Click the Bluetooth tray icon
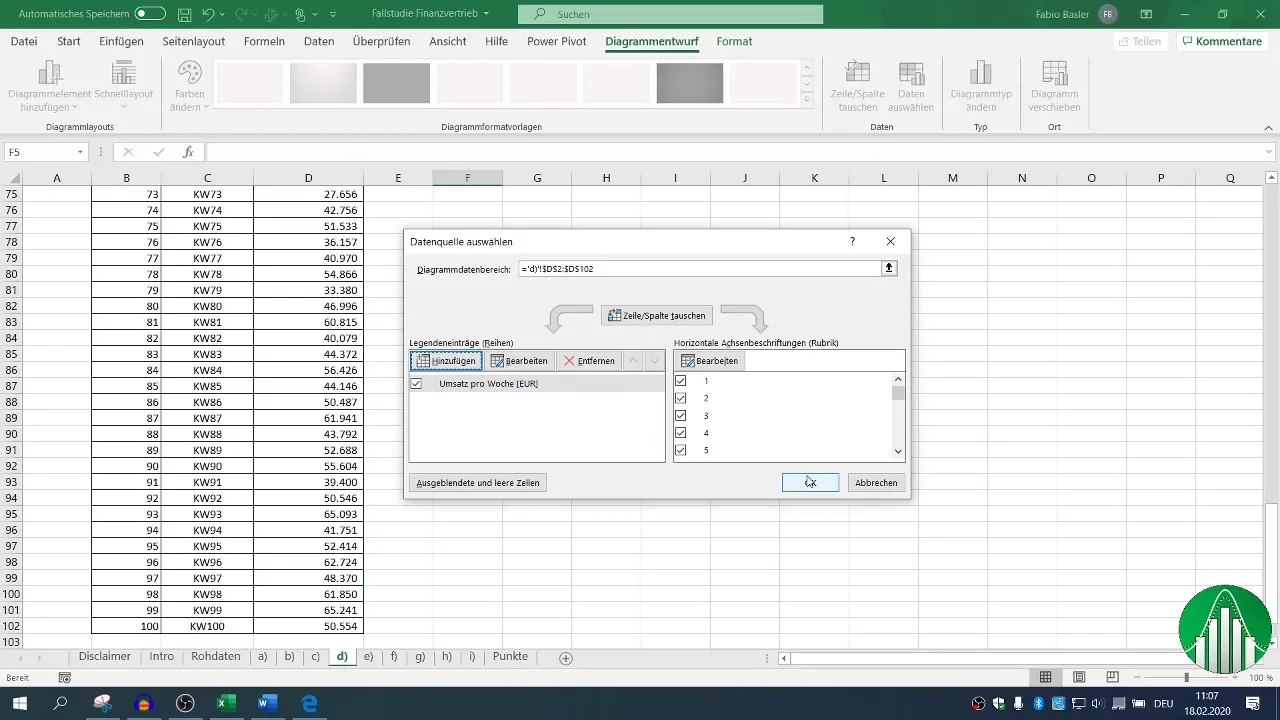 1038,704
